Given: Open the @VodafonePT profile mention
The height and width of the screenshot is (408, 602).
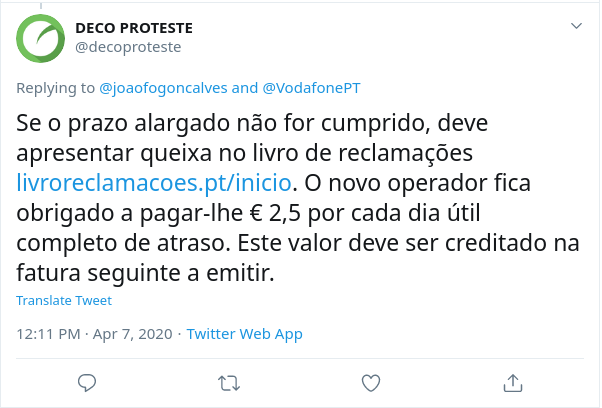Looking at the screenshot, I should pyautogui.click(x=311, y=88).
